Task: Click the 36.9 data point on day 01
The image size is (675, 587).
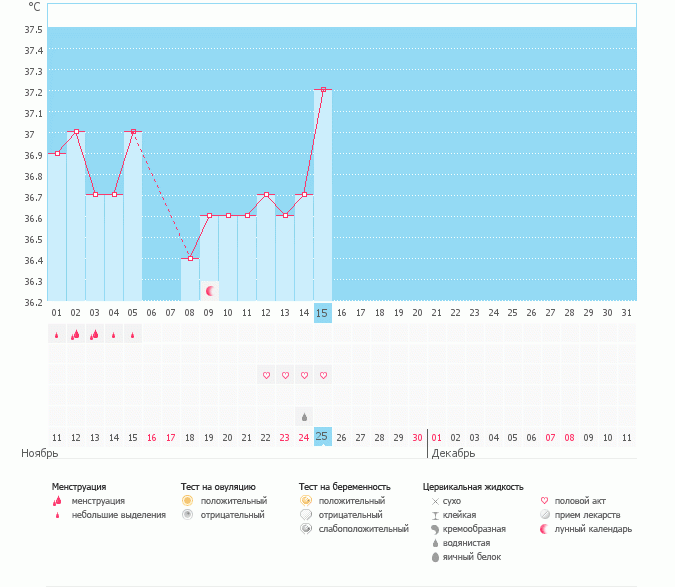Action: point(57,153)
